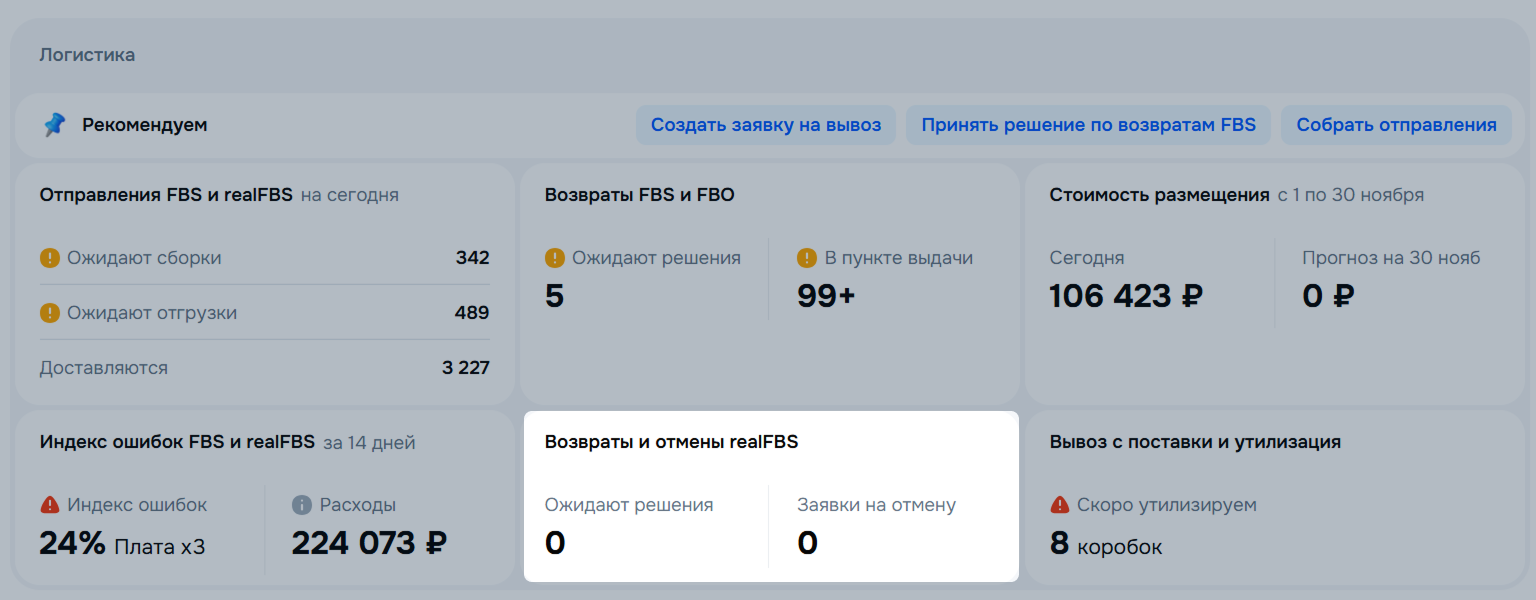Image resolution: width=1536 pixels, height=600 pixels.
Task: Click the pushpin icon beside Рекомендуем
Action: coord(54,125)
